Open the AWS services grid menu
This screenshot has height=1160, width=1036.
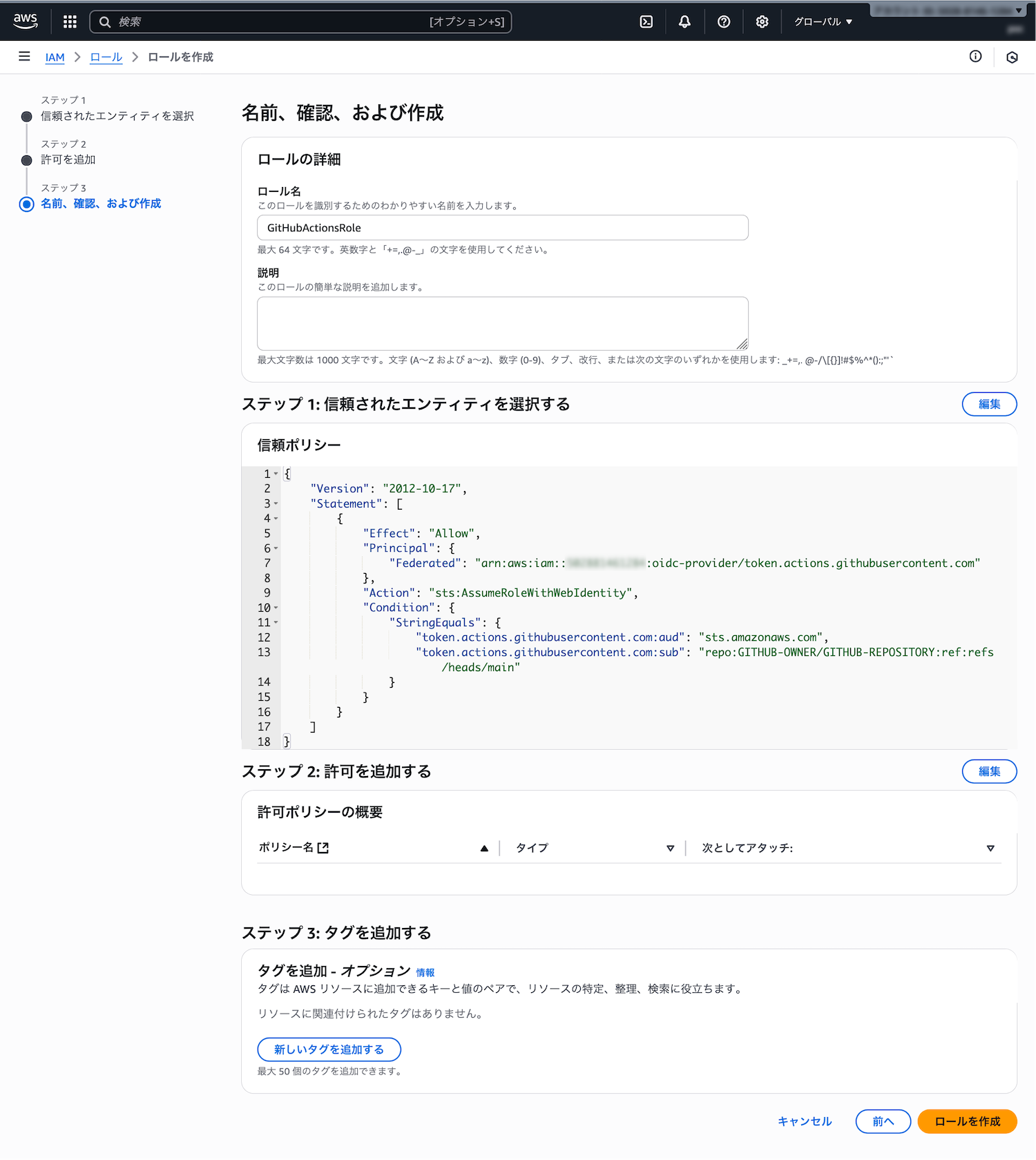click(70, 21)
